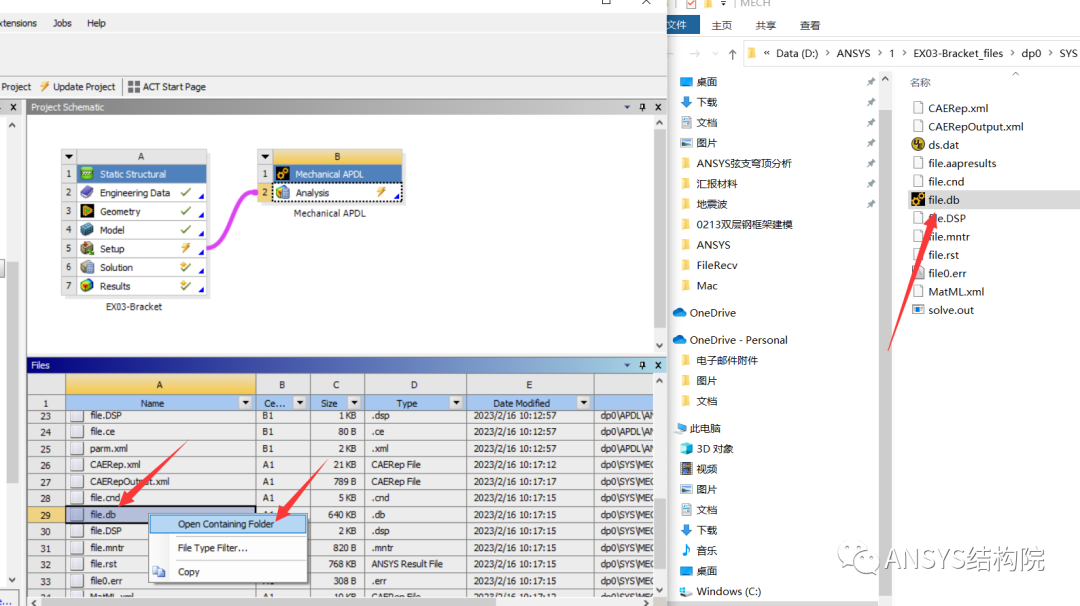Open the dp0 breadcrumb folder
Viewport: 1080px width, 606px height.
point(1032,52)
